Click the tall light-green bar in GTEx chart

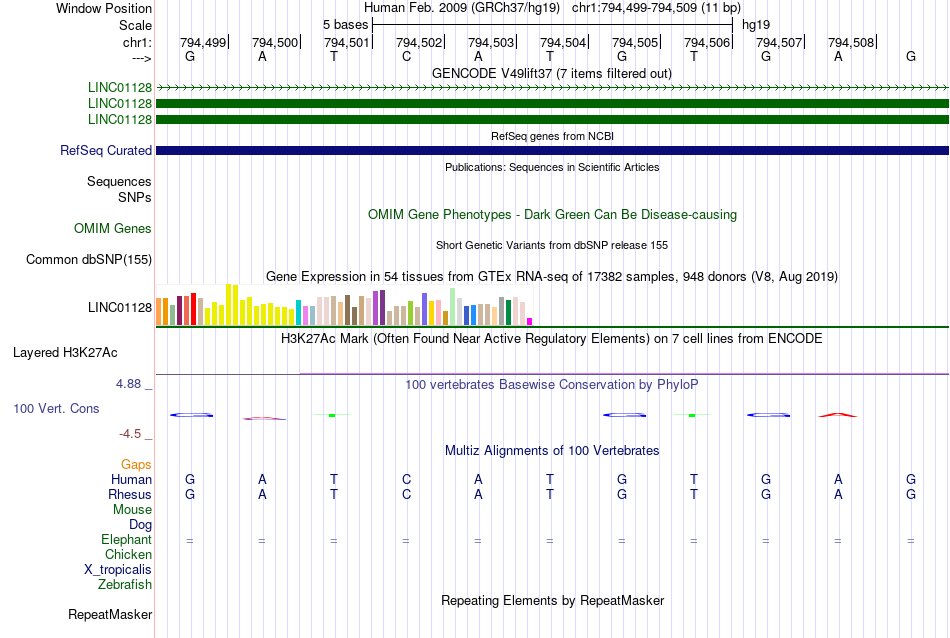(453, 307)
